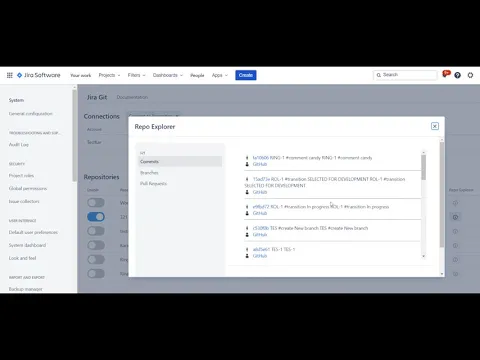Open the notifications bell icon
Screen dimensions: 480x360
click(x=445, y=75)
